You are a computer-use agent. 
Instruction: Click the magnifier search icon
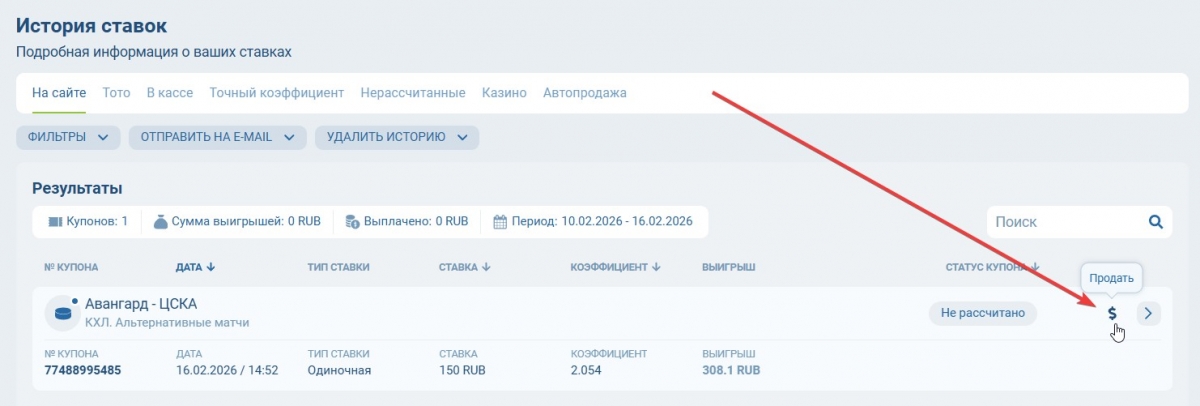[1155, 222]
